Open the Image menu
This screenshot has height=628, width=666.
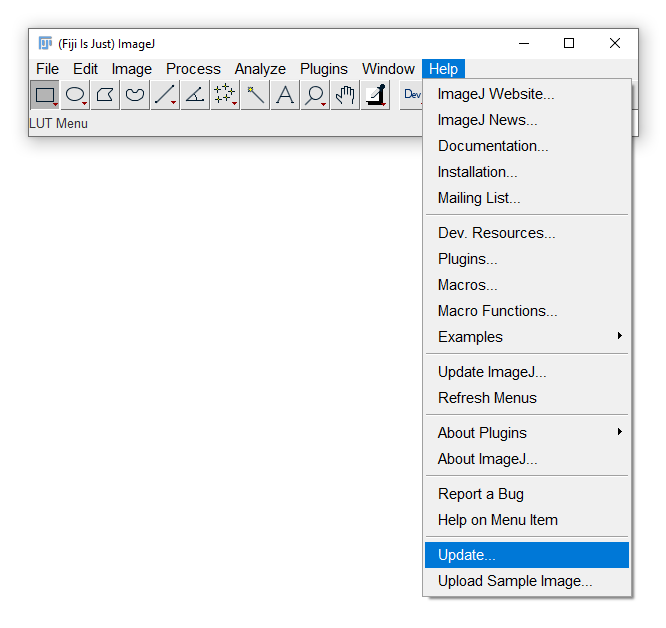tap(132, 69)
